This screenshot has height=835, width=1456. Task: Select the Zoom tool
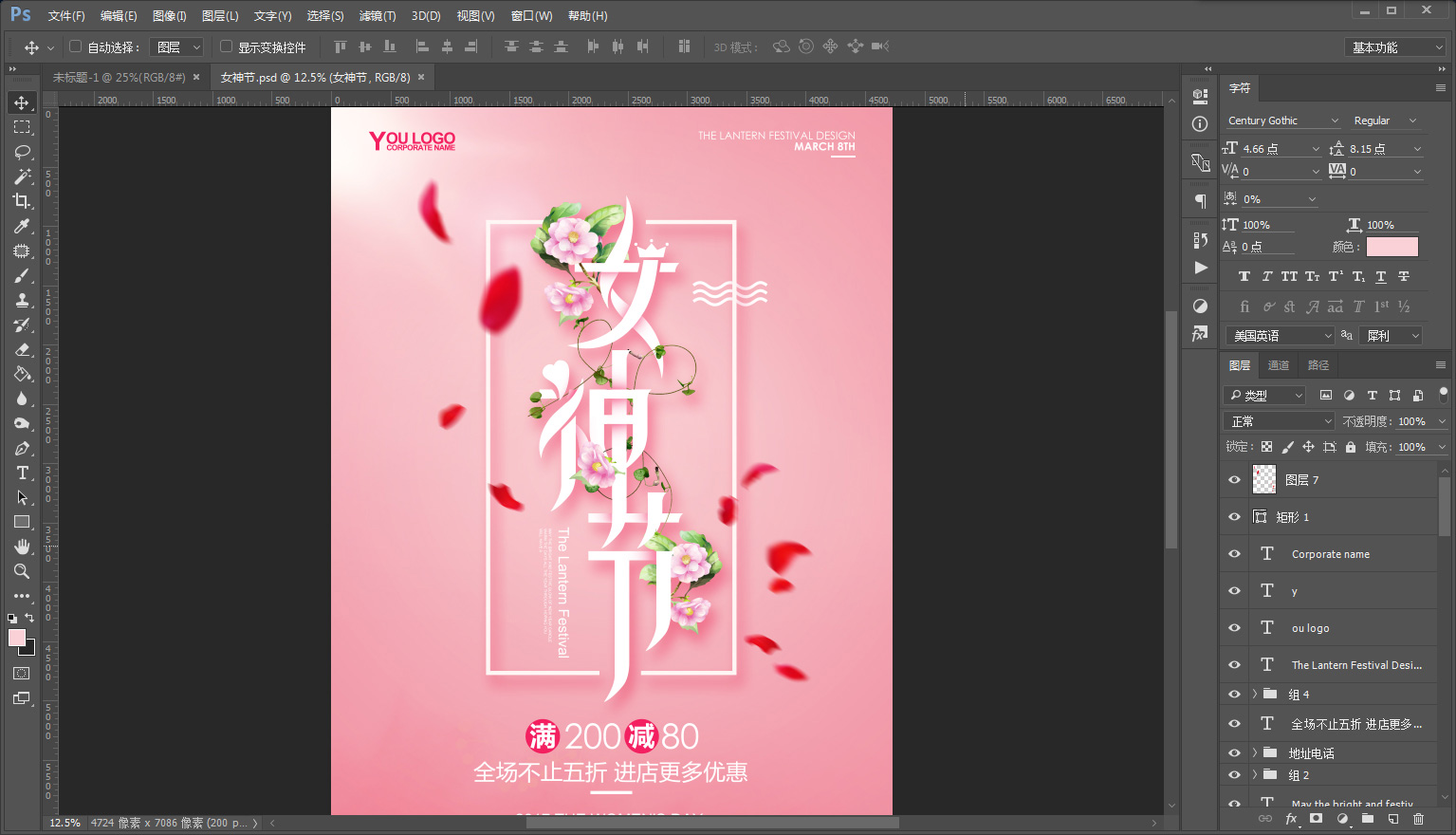[x=22, y=571]
